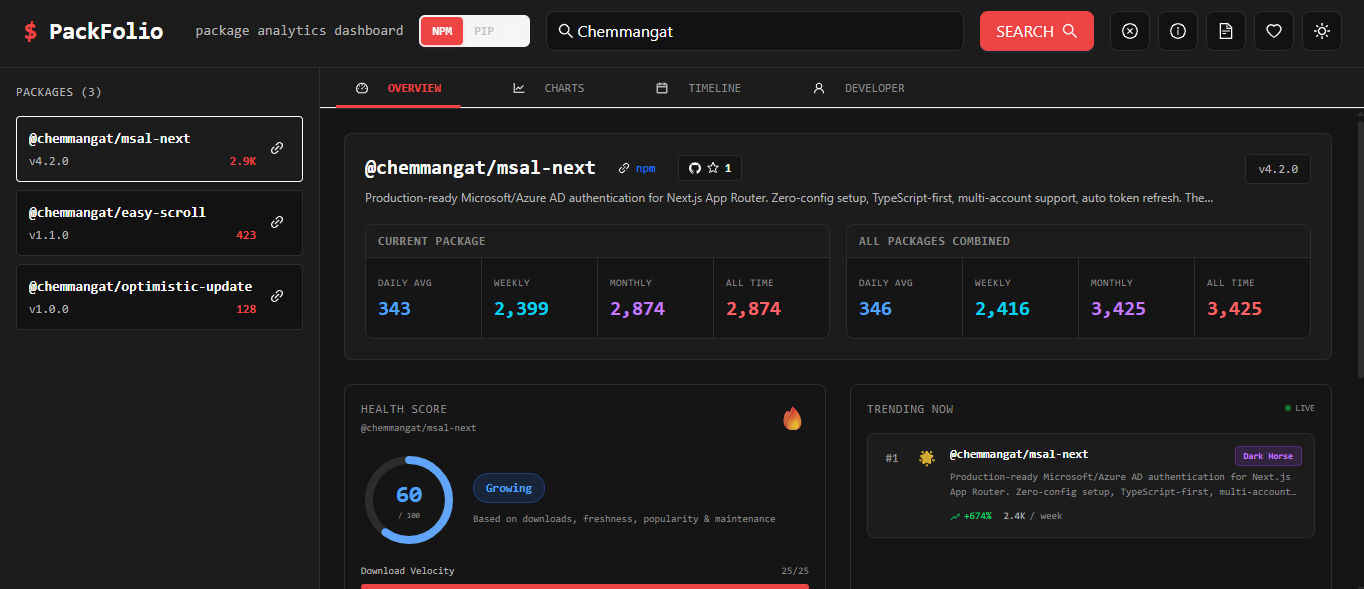Click the flame icon on the Health Score card
This screenshot has width=1364, height=589.
click(x=792, y=419)
